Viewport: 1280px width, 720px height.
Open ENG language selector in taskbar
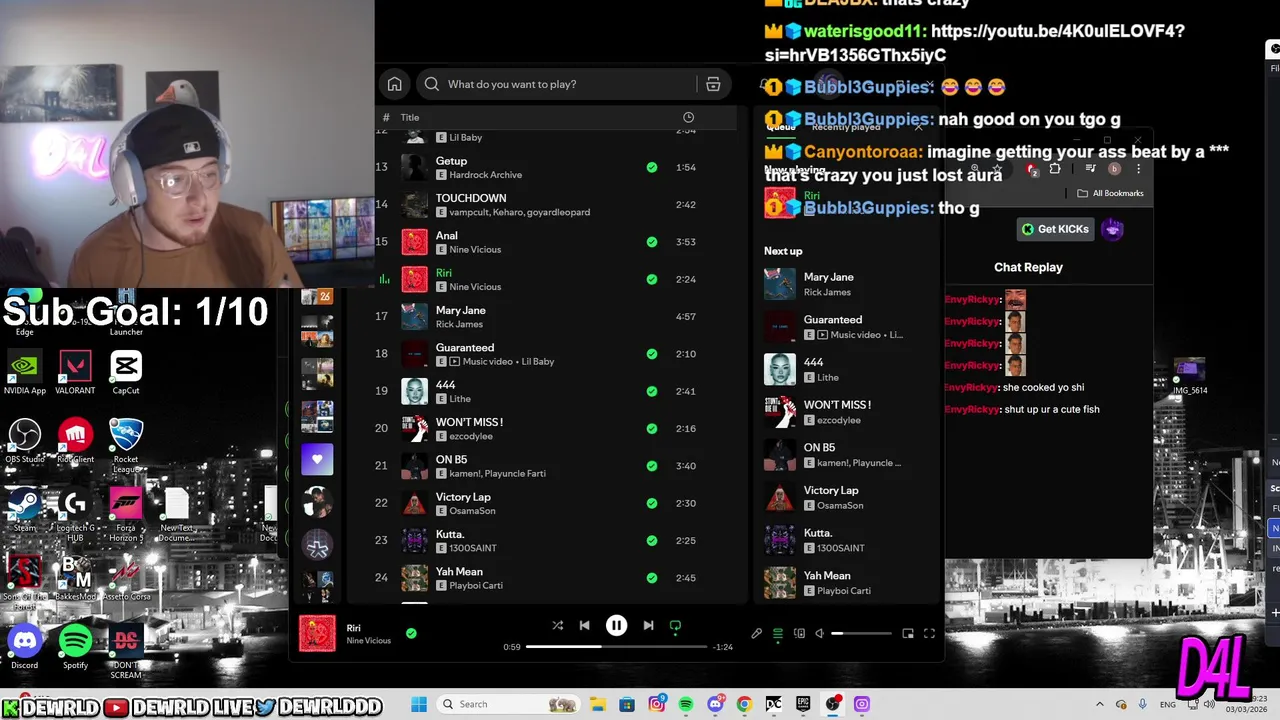pyautogui.click(x=1167, y=704)
